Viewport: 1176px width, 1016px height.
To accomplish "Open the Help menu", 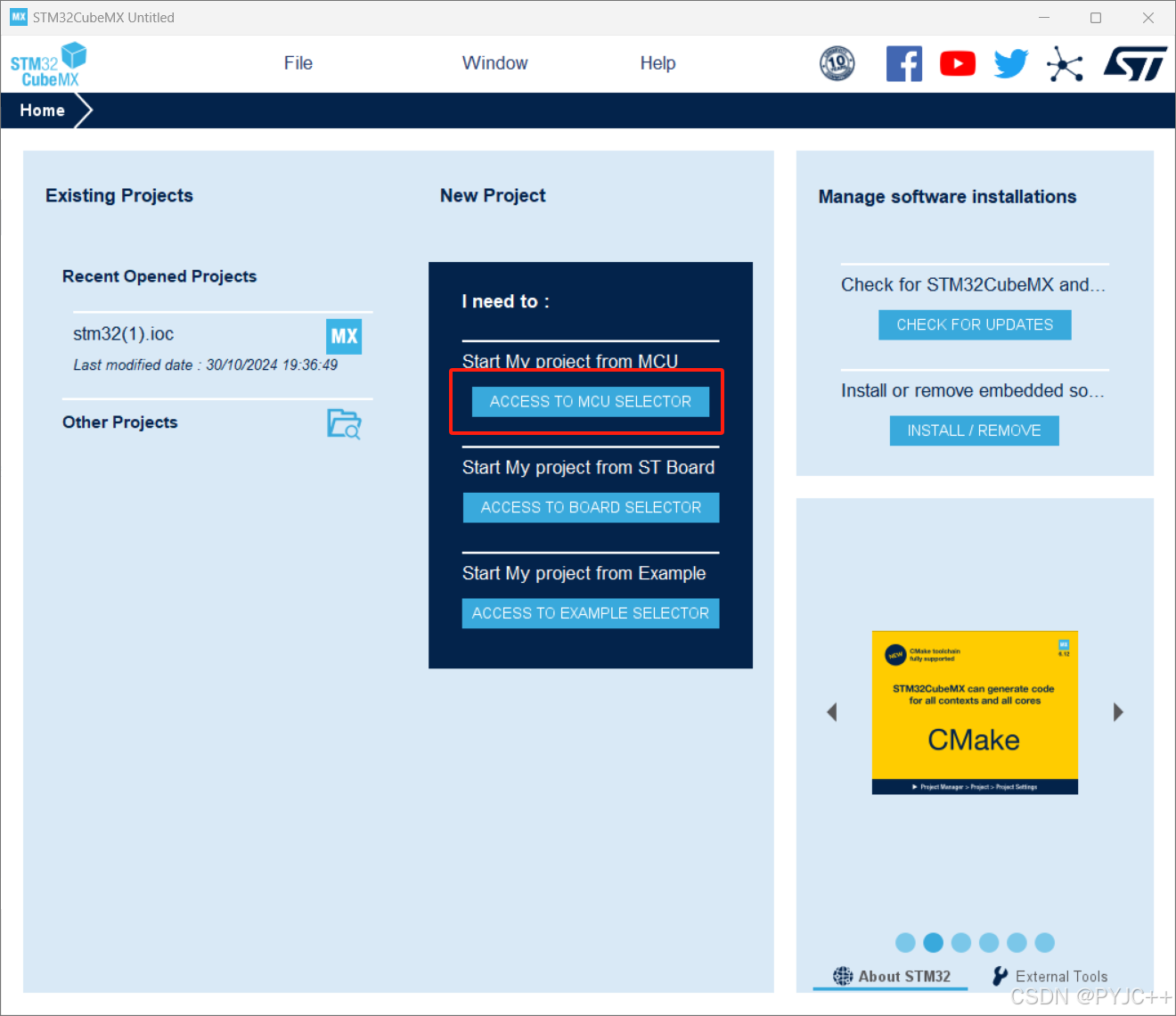I will [658, 63].
